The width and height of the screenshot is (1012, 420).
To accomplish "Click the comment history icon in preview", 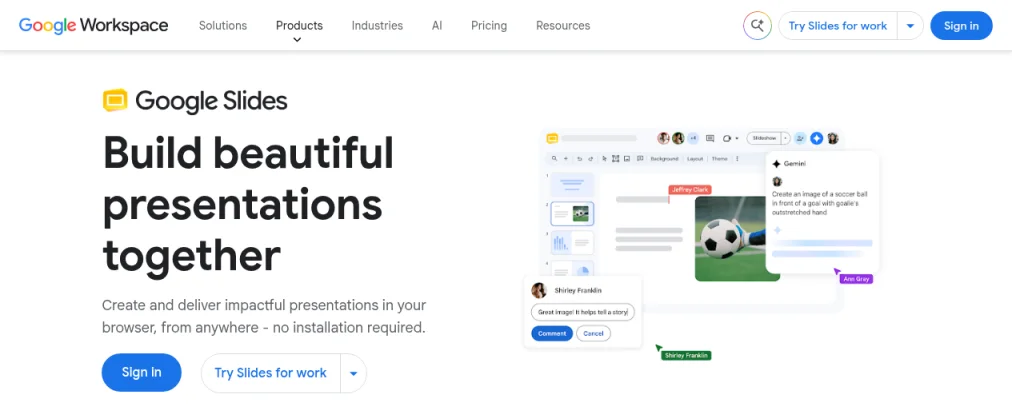I will point(710,138).
